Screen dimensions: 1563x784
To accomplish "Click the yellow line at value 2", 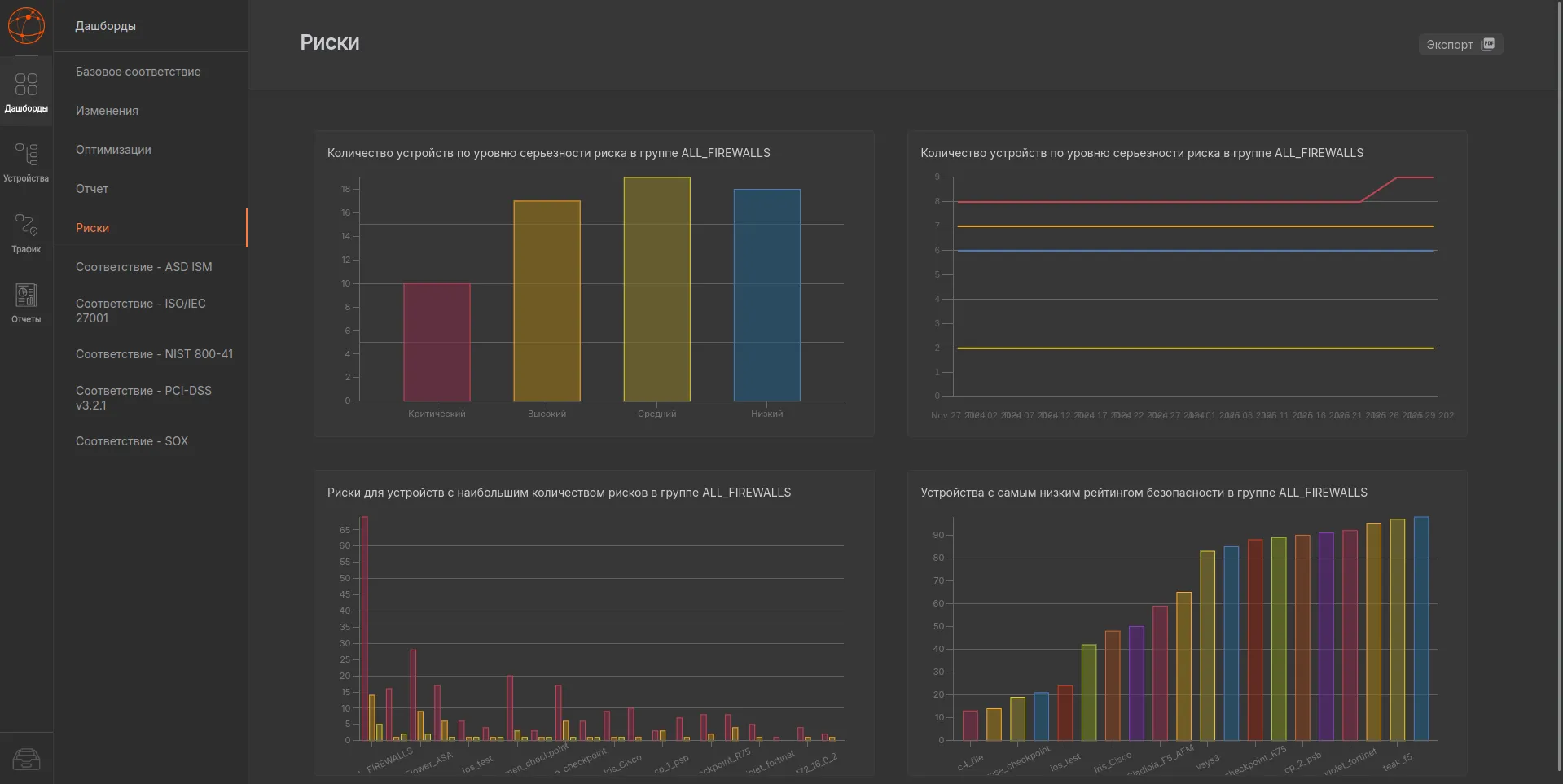I will click(x=1196, y=348).
